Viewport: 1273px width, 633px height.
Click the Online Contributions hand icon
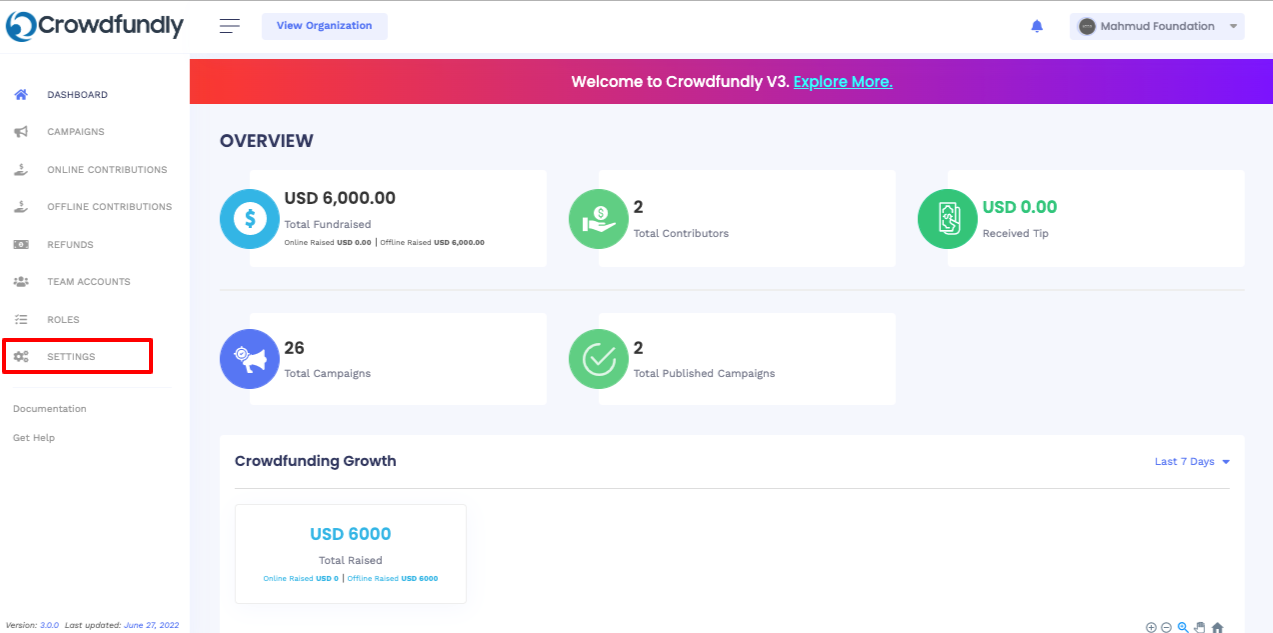click(21, 169)
